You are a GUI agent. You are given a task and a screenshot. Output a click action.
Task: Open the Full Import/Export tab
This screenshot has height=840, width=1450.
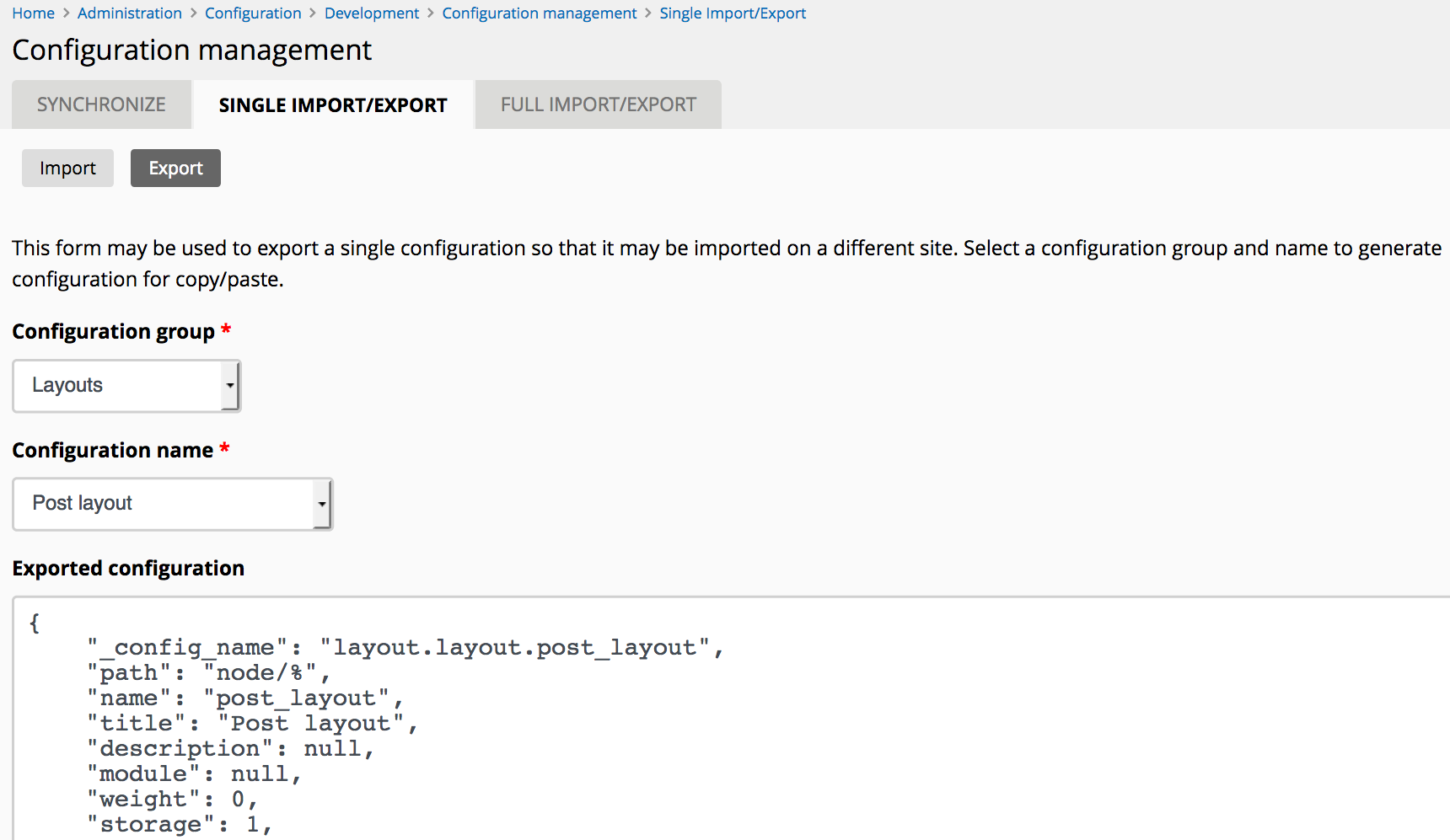598,104
